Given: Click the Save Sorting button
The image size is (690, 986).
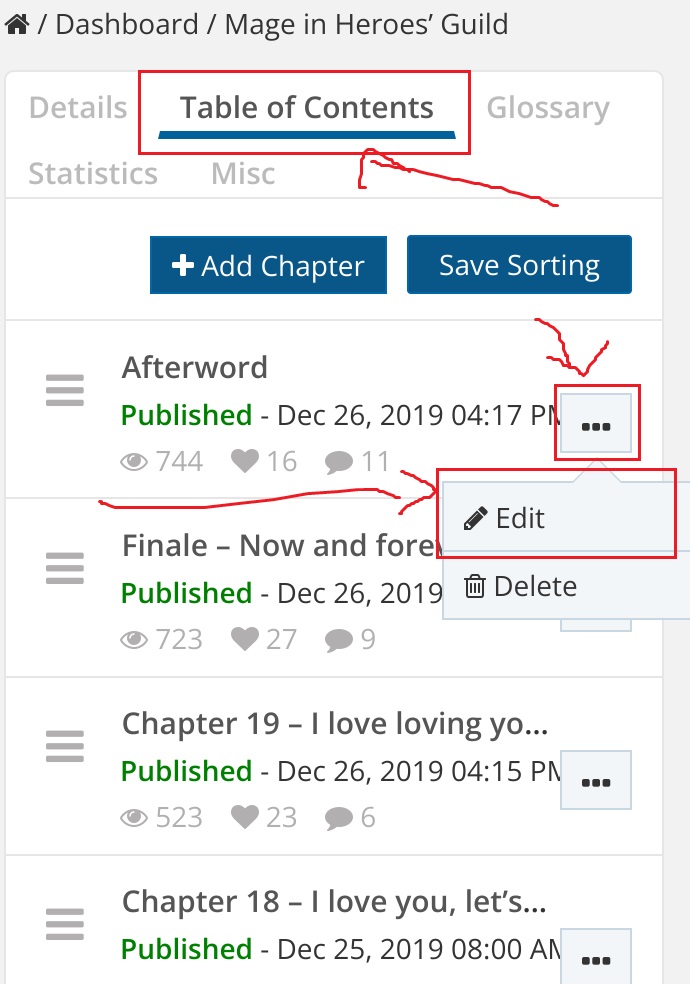Looking at the screenshot, I should coord(519,265).
